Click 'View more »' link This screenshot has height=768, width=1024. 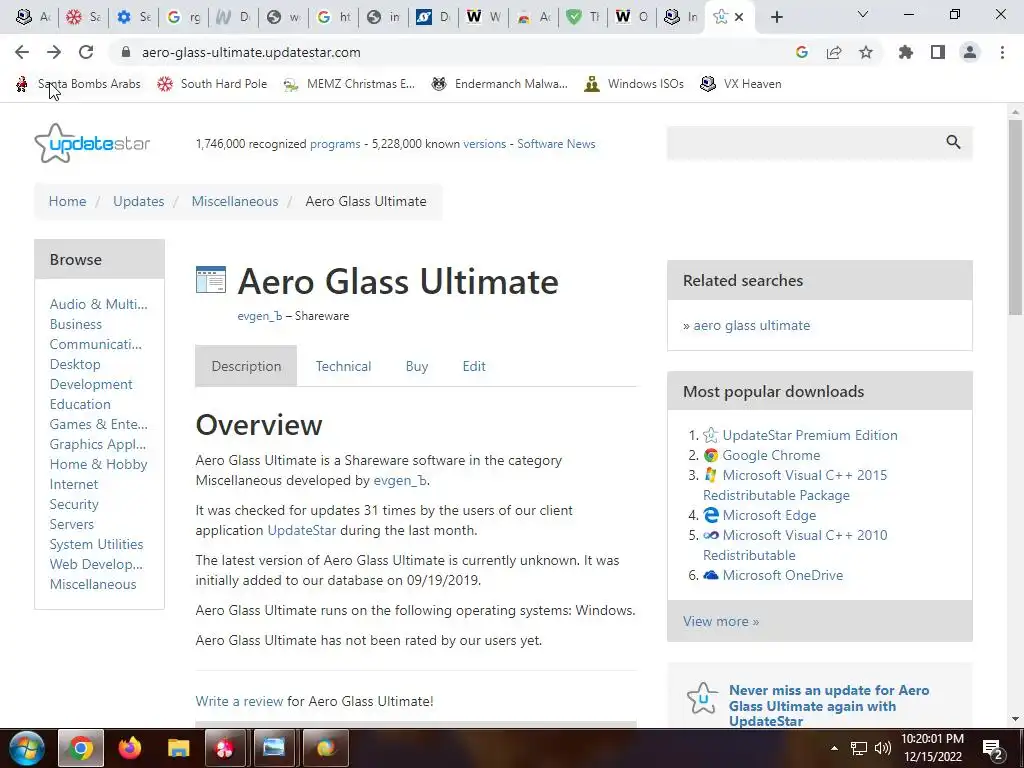pos(721,622)
